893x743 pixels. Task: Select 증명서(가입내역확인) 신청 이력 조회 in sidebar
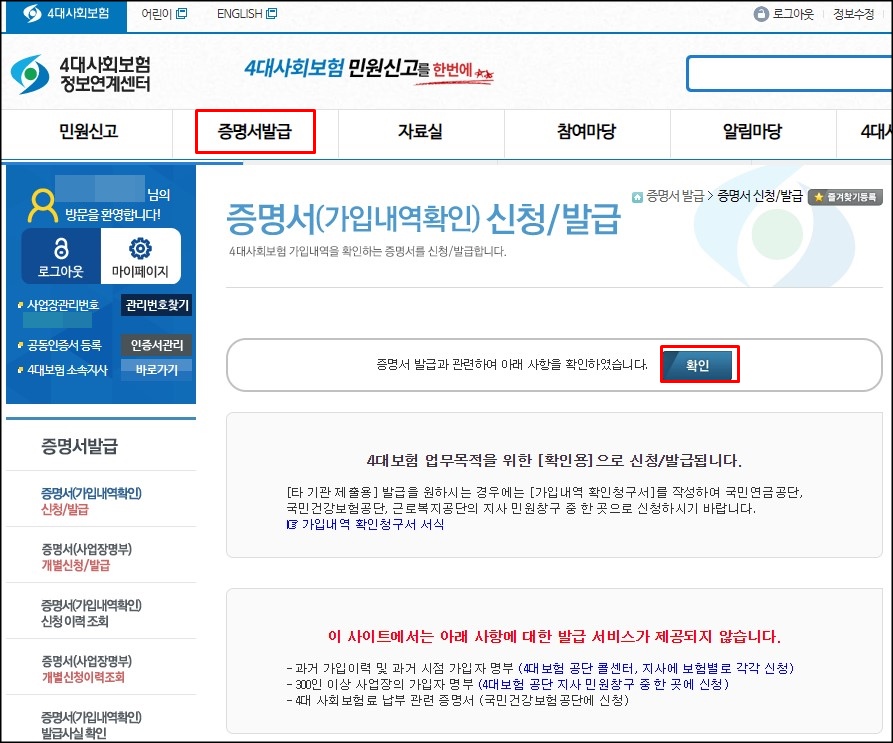pos(91,613)
